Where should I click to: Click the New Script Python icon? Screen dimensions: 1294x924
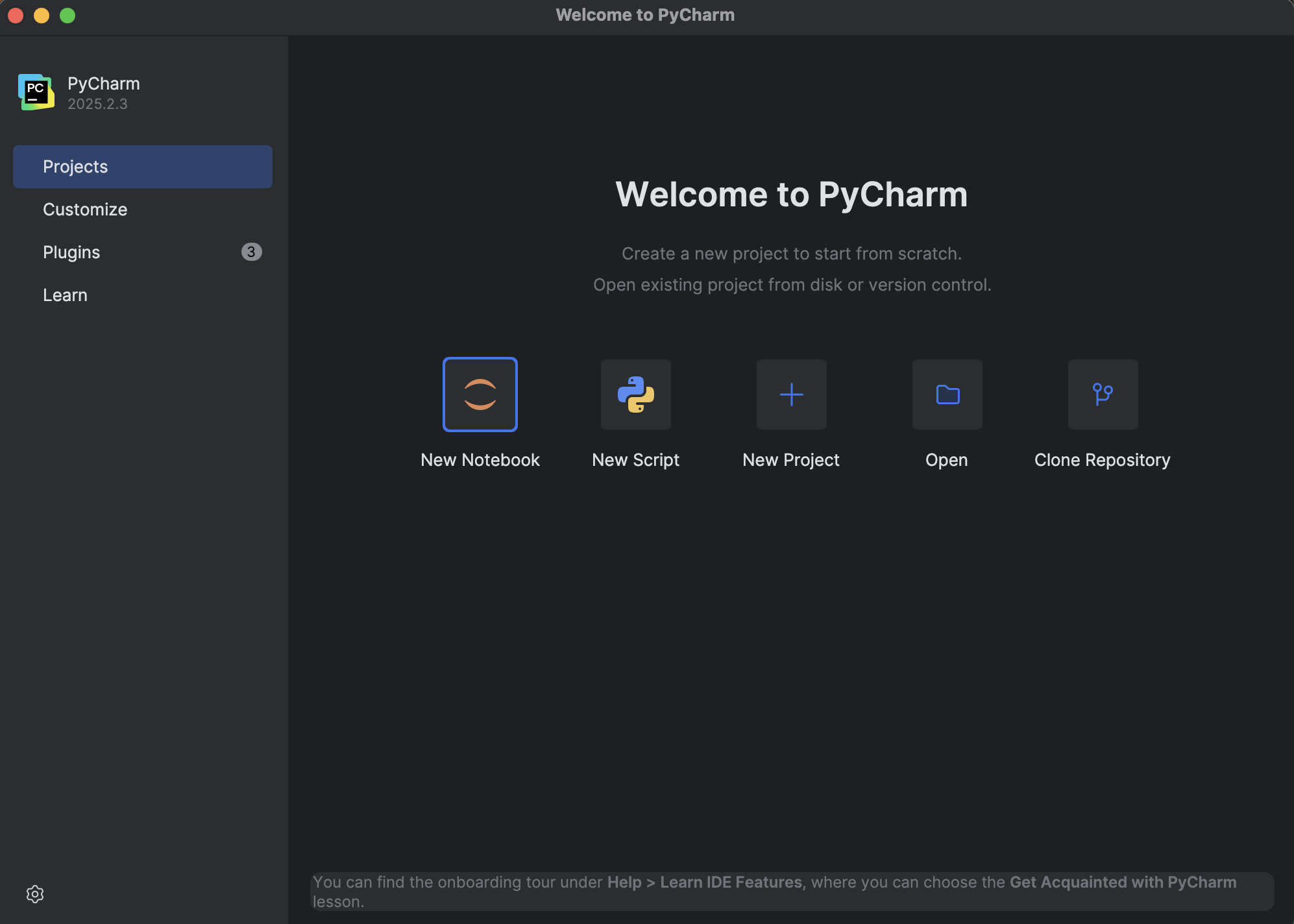(x=636, y=395)
